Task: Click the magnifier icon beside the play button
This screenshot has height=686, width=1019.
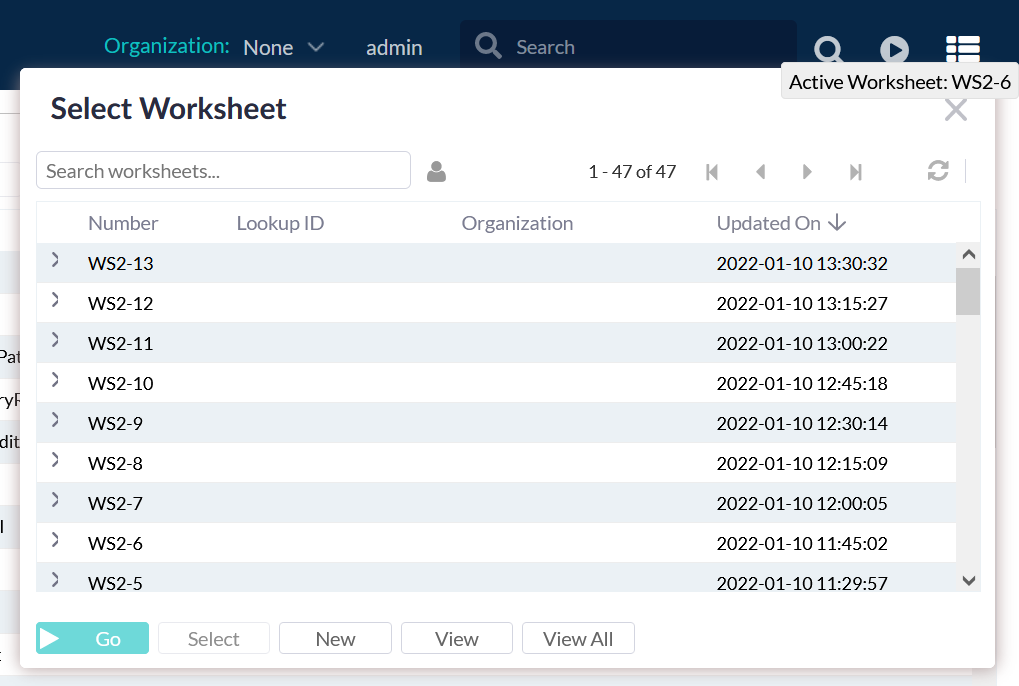Action: [828, 48]
